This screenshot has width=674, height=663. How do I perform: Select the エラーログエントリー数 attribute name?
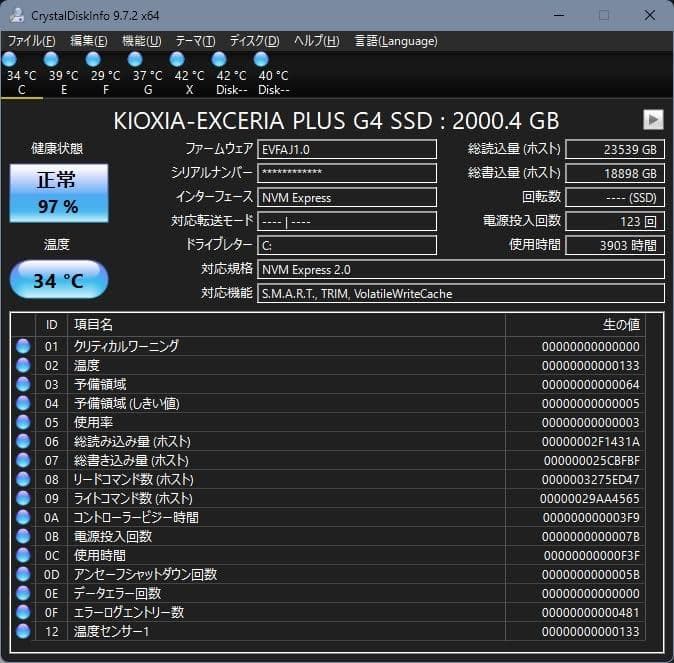point(129,612)
